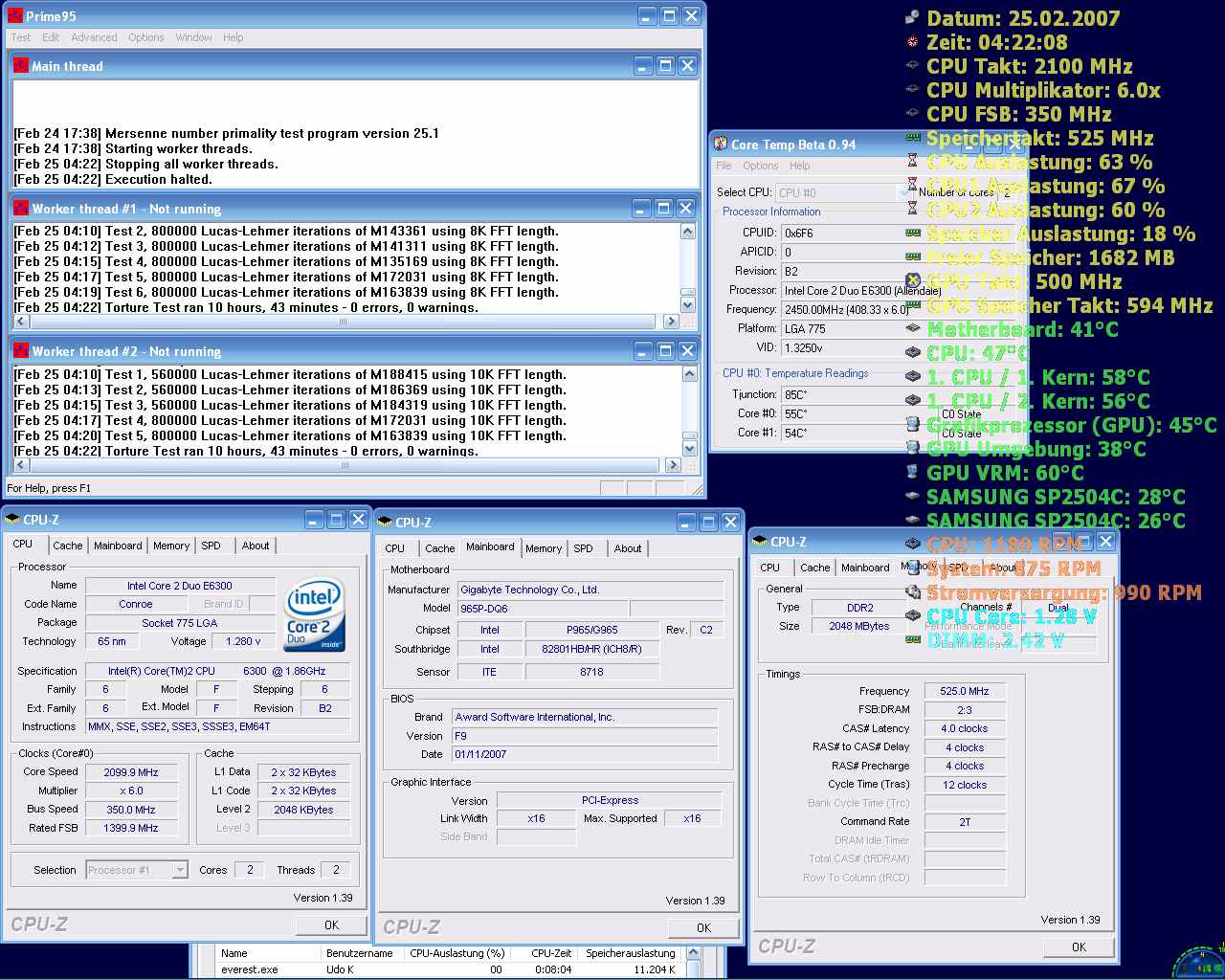Sort by Benutzername column header

point(360,953)
